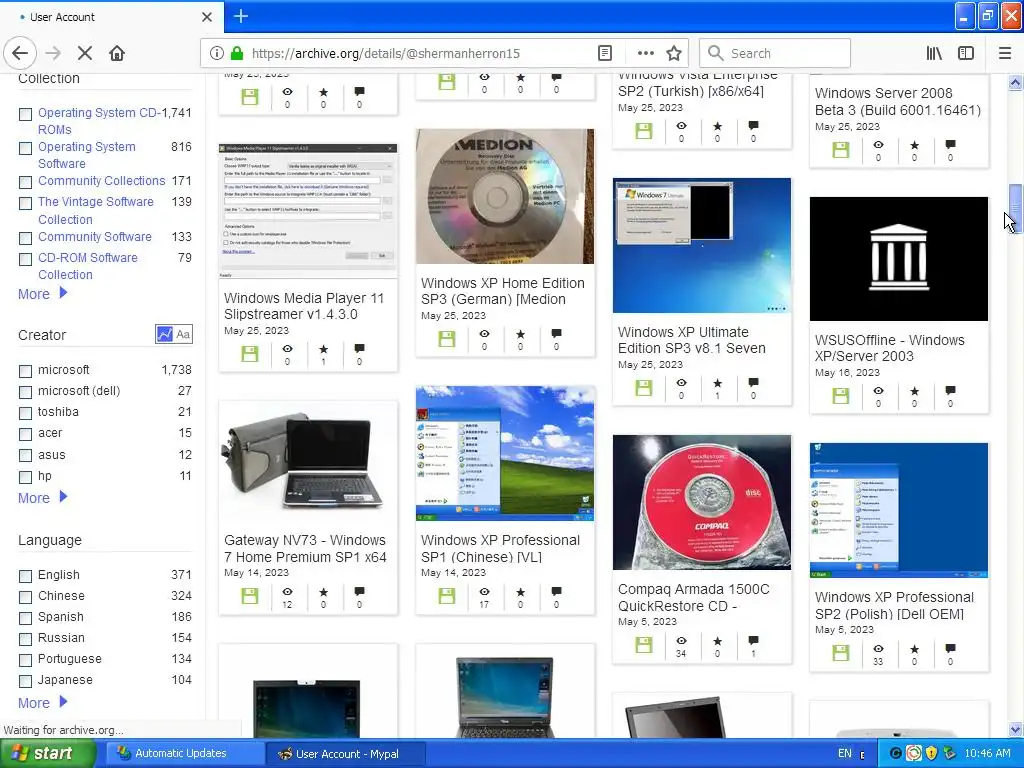Open Windows Media Player 11 Slipstreamer link
Image resolution: width=1024 pixels, height=768 pixels.
click(x=303, y=306)
